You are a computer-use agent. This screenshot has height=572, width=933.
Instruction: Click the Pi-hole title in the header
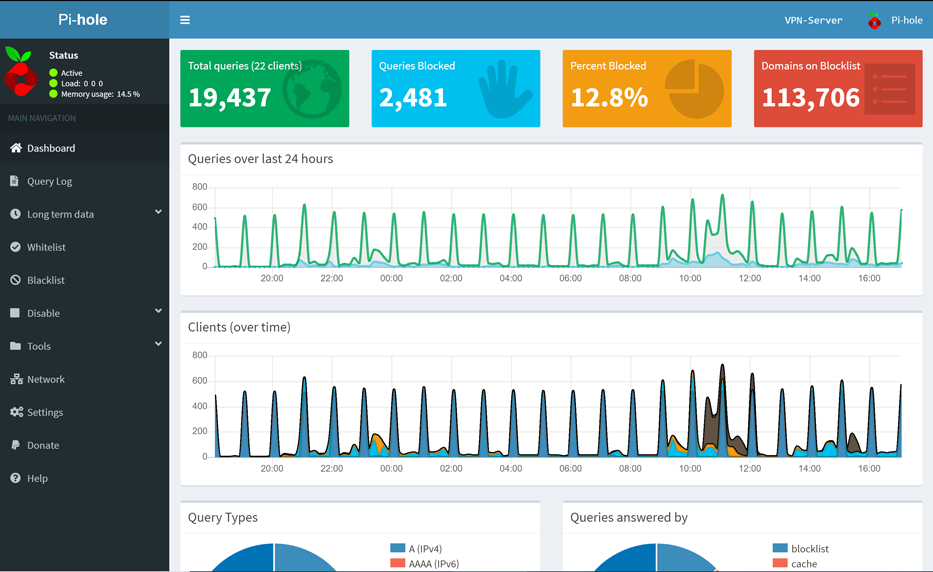point(83,20)
